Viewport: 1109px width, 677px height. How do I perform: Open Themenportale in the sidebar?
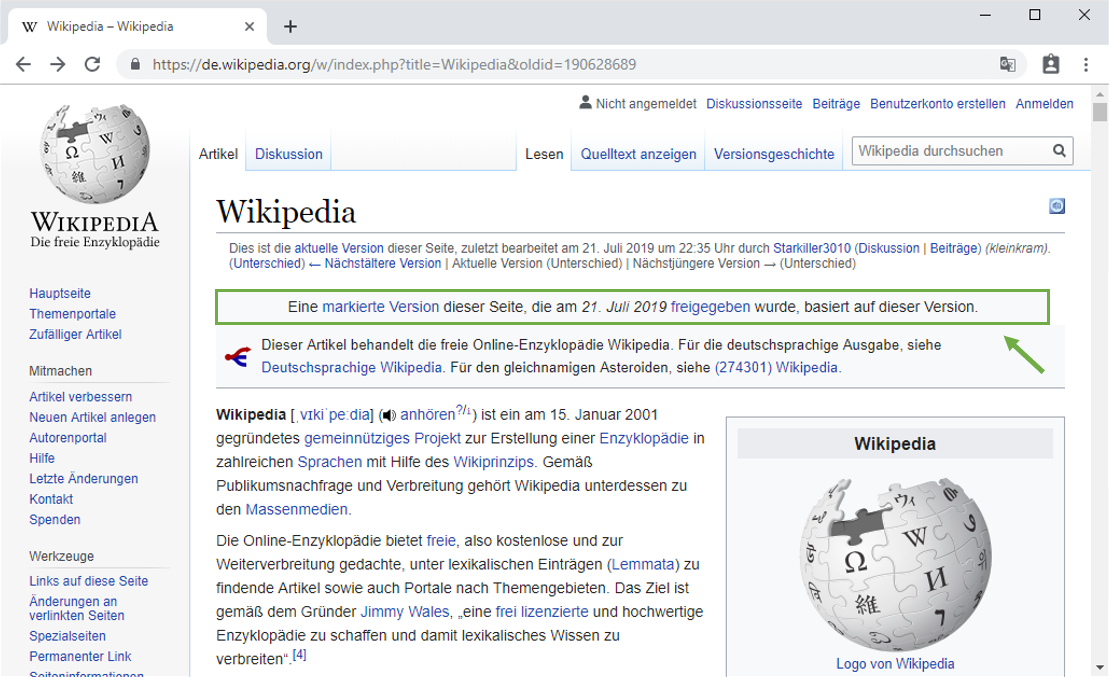[72, 313]
